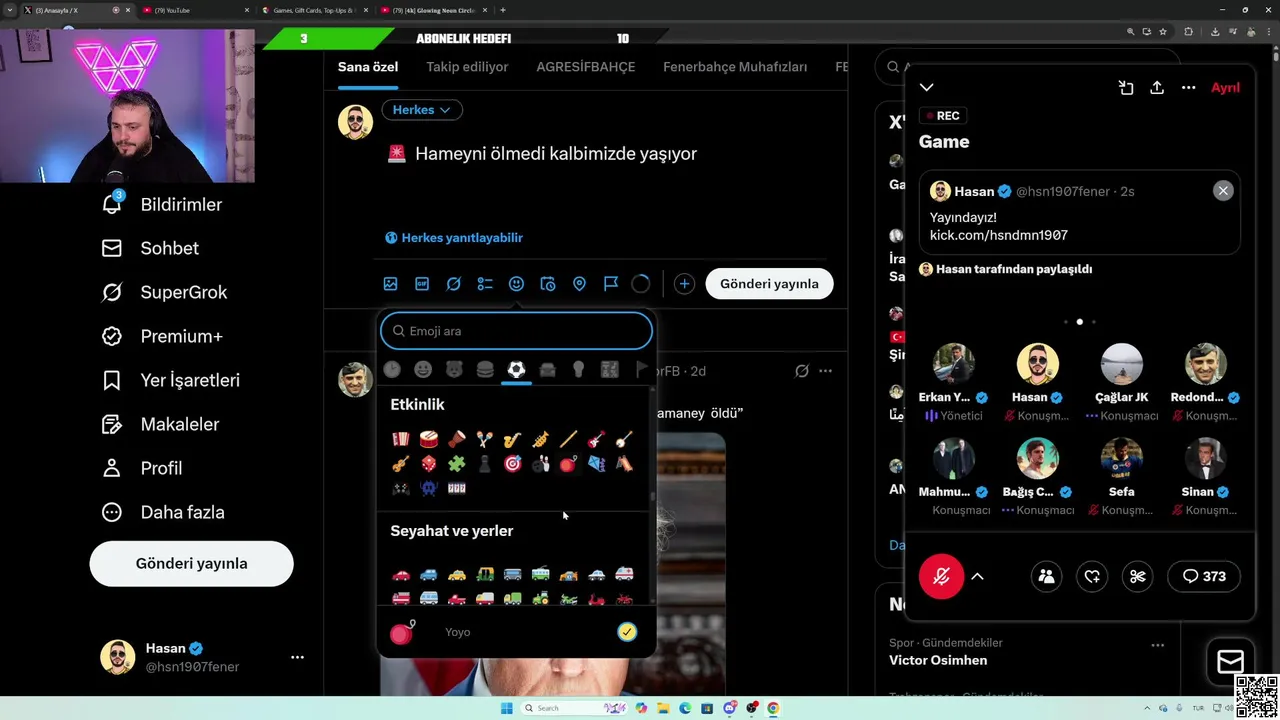Add another post with plus button
Viewport: 1280px width, 720px height.
684,284
